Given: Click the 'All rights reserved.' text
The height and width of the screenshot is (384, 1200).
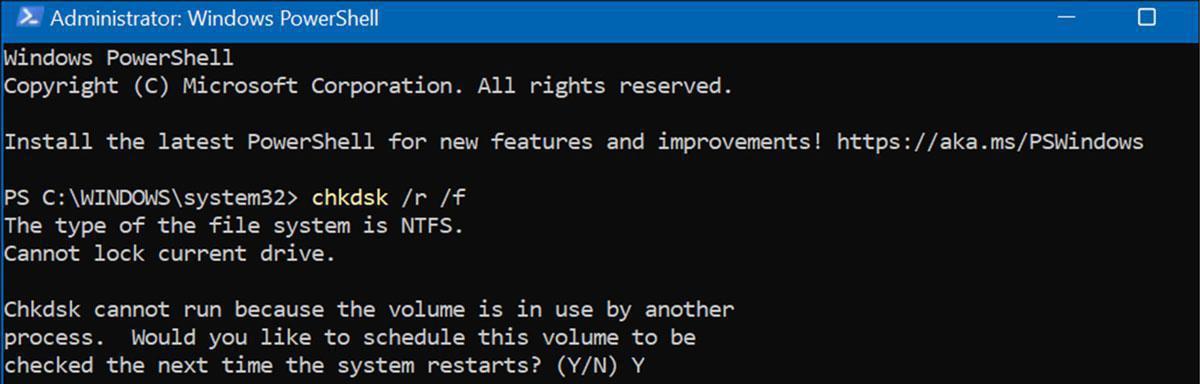Looking at the screenshot, I should tap(605, 86).
